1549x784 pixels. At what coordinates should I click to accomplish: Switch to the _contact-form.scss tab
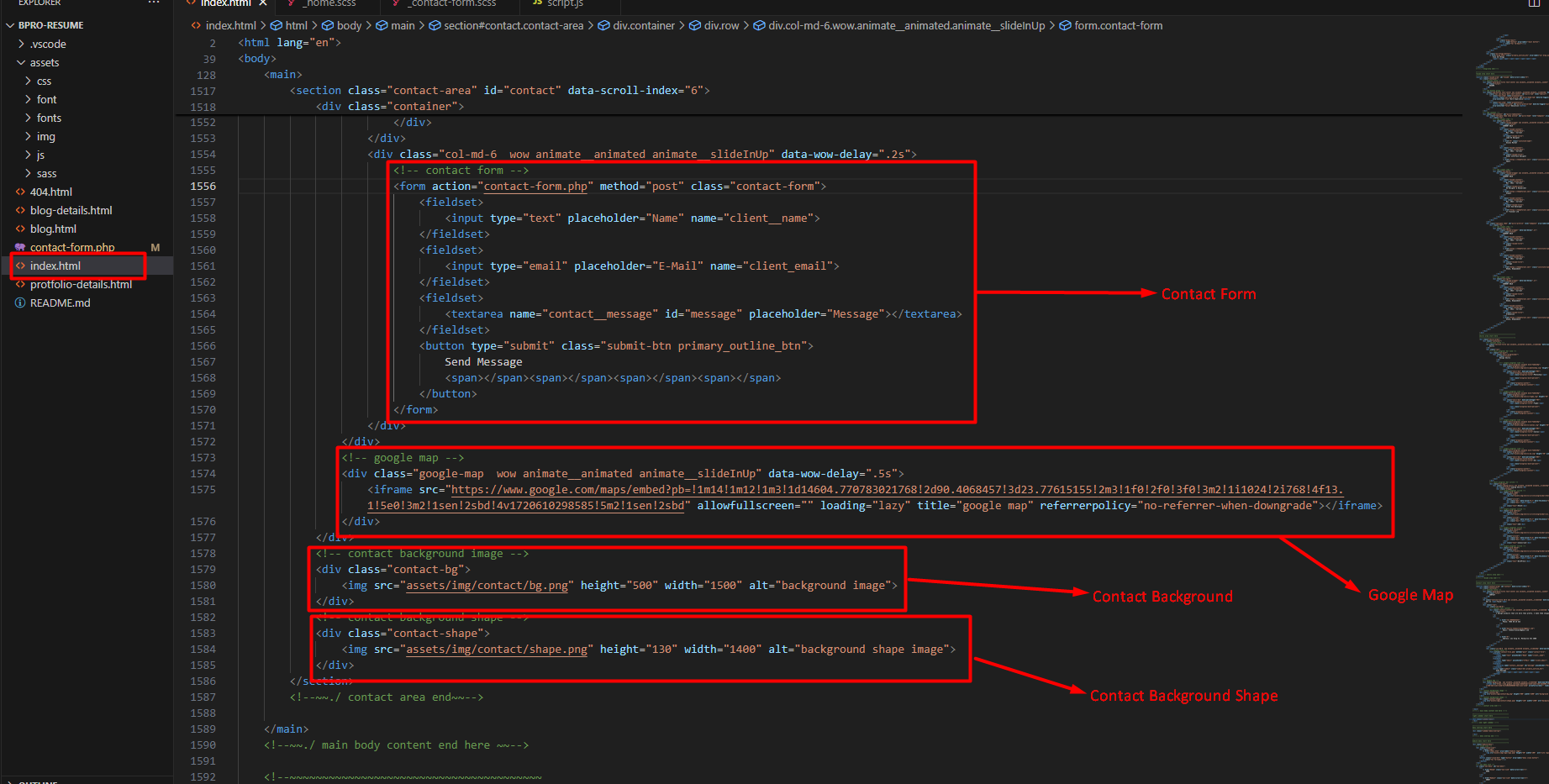[452, 3]
